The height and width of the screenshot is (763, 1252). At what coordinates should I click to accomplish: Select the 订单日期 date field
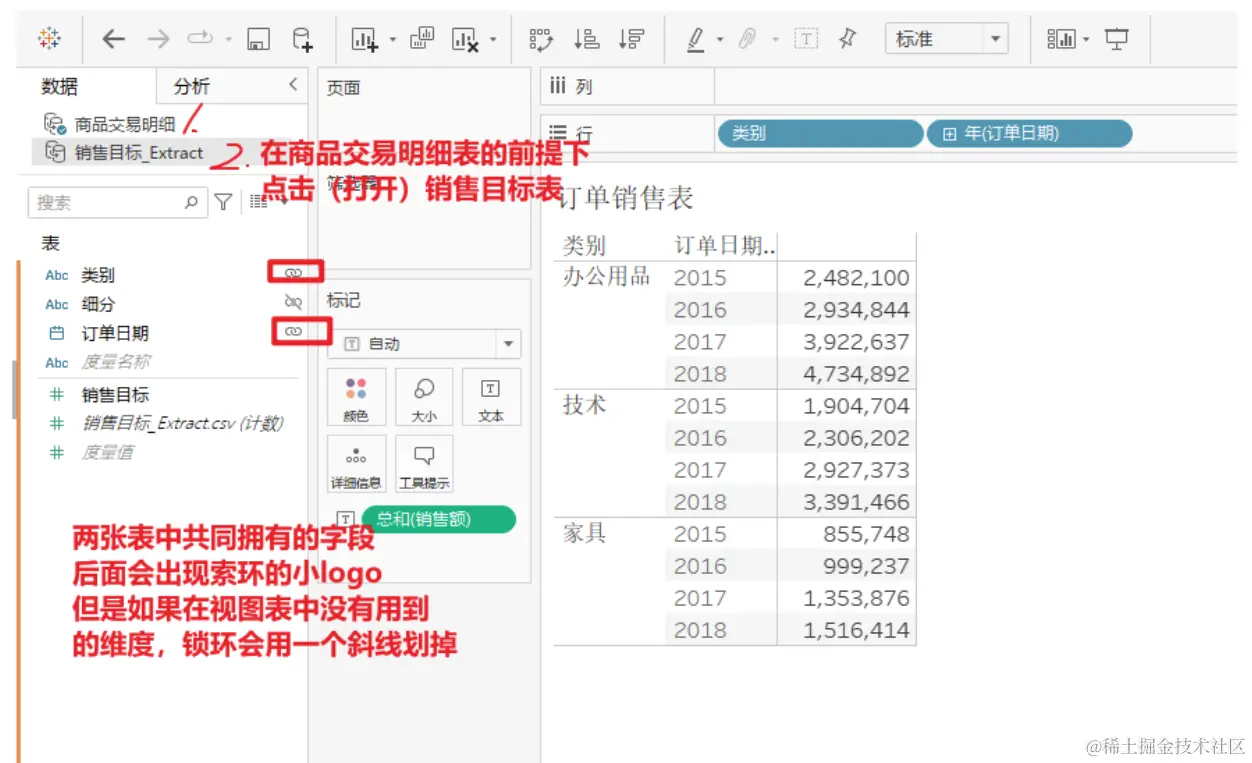115,333
